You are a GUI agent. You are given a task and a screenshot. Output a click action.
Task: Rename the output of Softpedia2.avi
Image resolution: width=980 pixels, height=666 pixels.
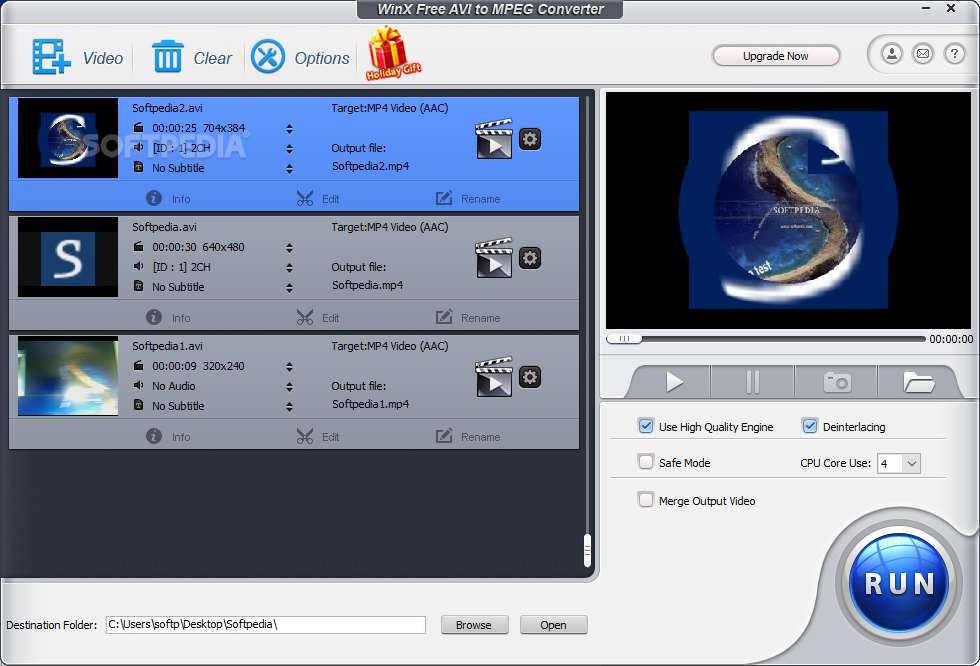tap(468, 199)
